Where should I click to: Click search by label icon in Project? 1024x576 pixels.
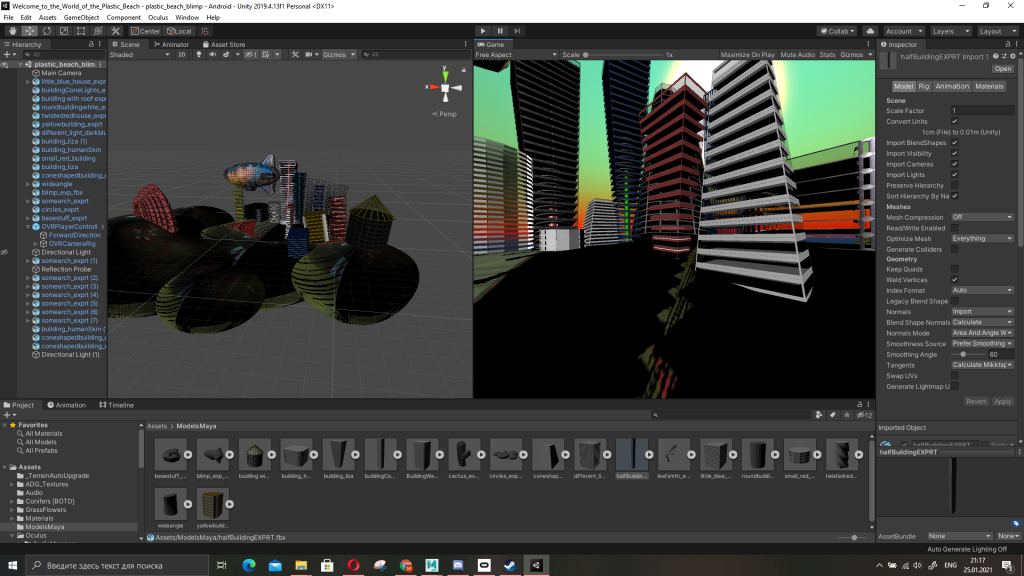click(833, 415)
